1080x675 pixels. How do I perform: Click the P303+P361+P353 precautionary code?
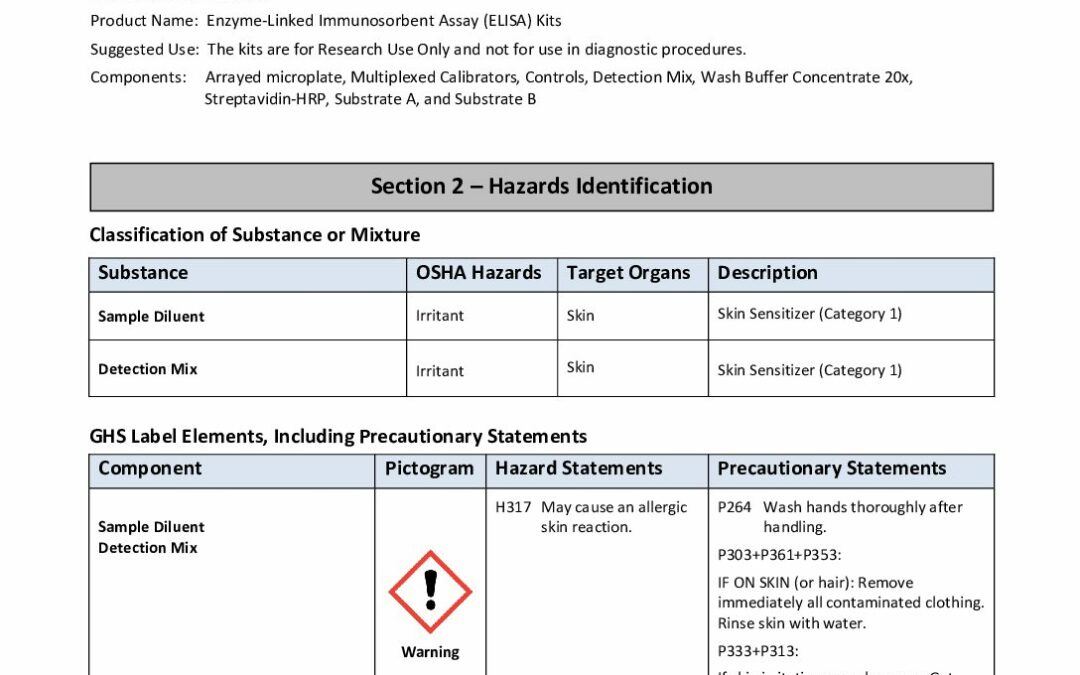[779, 555]
